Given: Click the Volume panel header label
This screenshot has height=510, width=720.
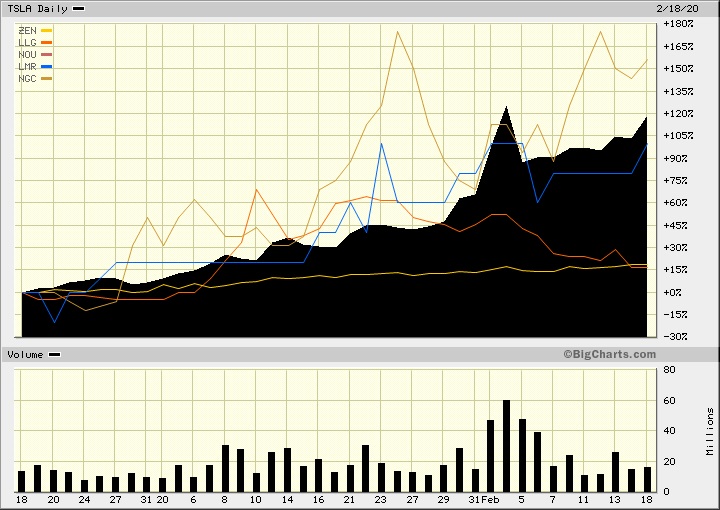Looking at the screenshot, I should click(x=25, y=355).
